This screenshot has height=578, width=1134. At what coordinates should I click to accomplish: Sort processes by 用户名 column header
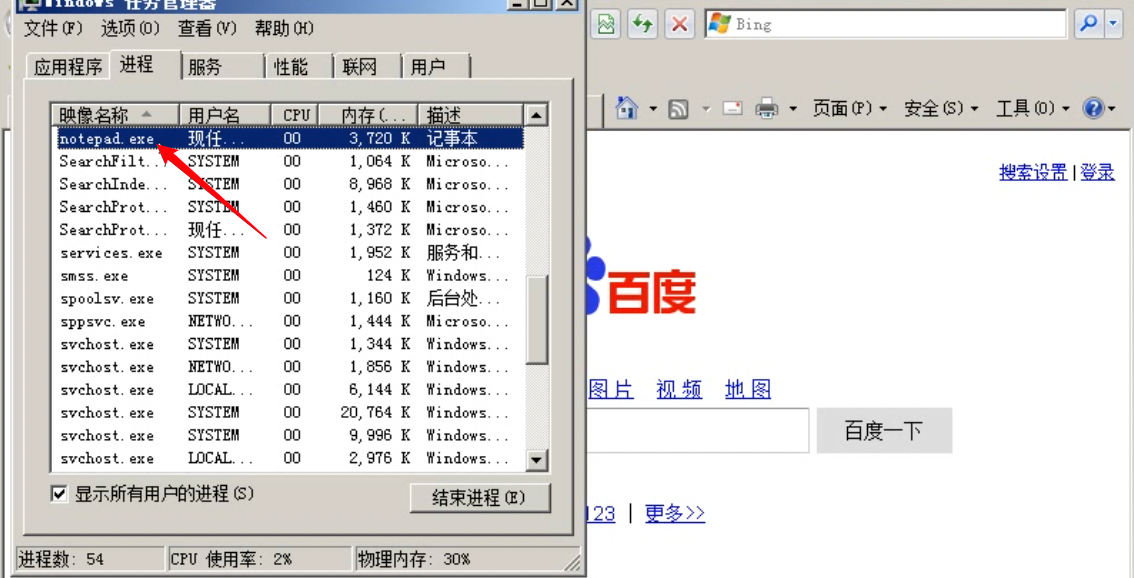[225, 114]
